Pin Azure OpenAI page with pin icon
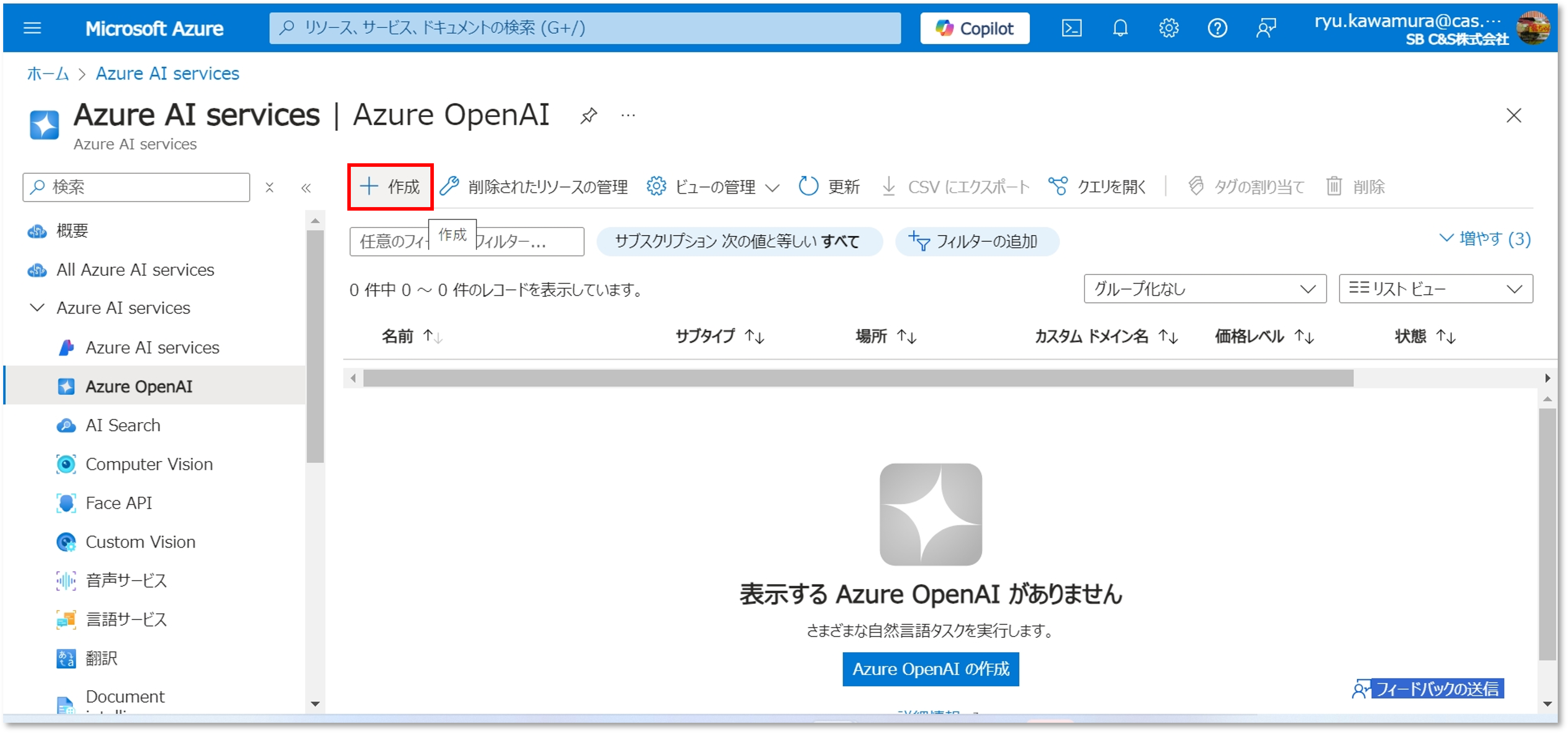1568x733 pixels. tap(589, 116)
